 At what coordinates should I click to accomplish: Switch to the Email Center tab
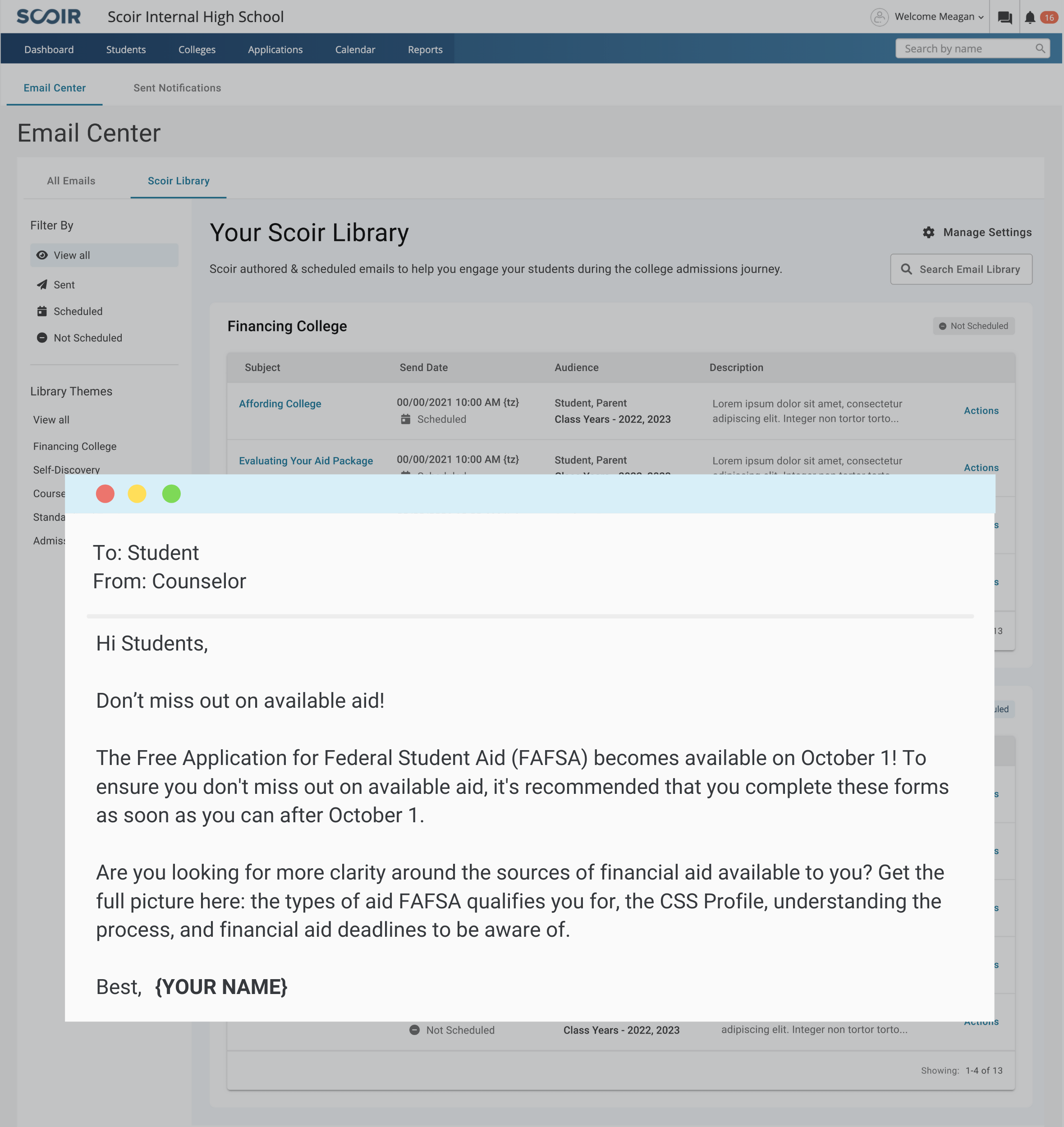[55, 88]
